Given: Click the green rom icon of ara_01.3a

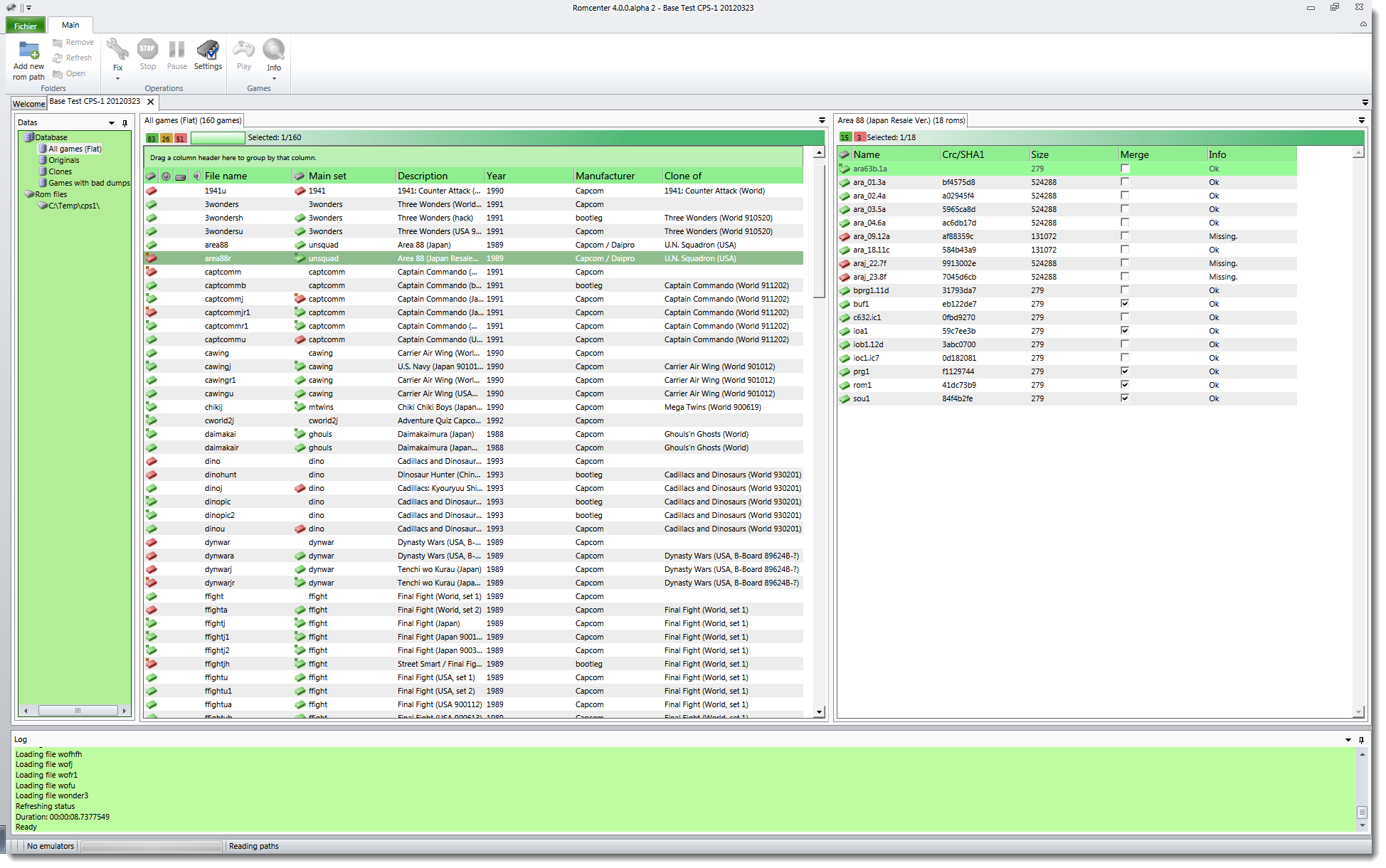Looking at the screenshot, I should 845,182.
